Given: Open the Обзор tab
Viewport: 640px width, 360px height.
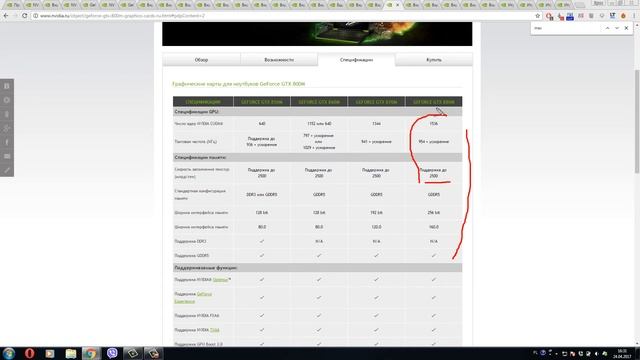Looking at the screenshot, I should click(201, 60).
